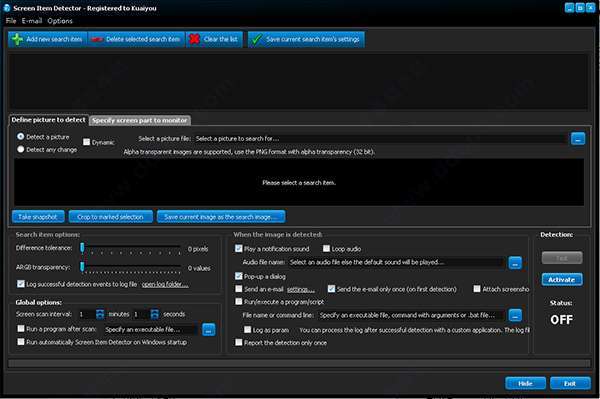Viewport: 600px width, 399px height.
Task: Open the browse button for picture file
Action: (x=578, y=139)
